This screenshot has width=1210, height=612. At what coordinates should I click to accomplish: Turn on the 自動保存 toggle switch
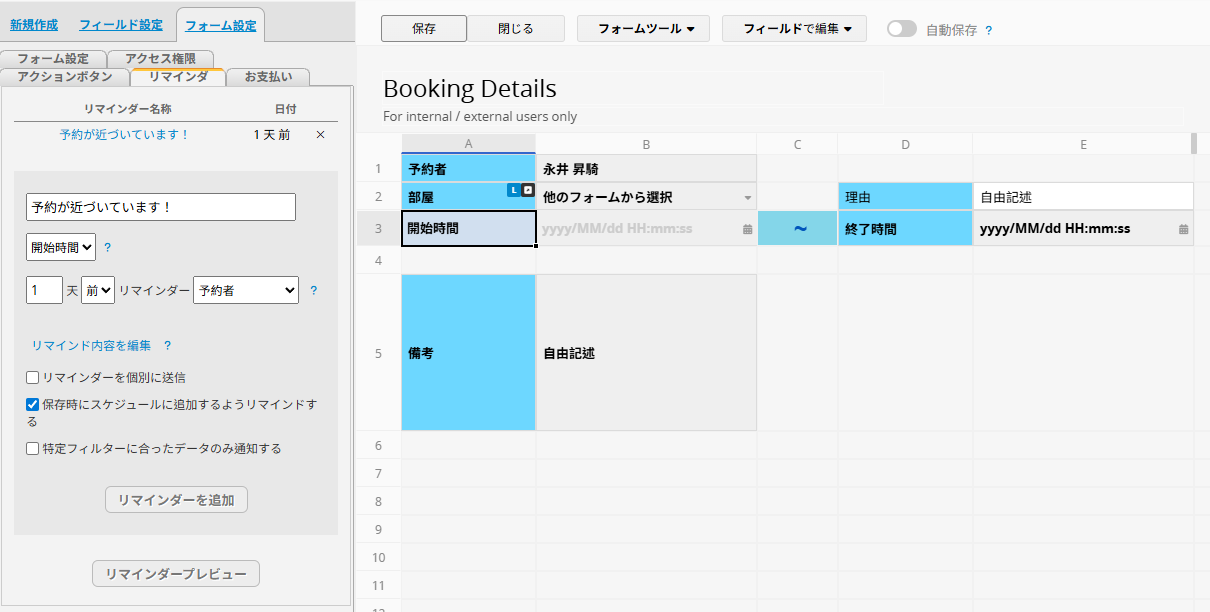pyautogui.click(x=901, y=29)
